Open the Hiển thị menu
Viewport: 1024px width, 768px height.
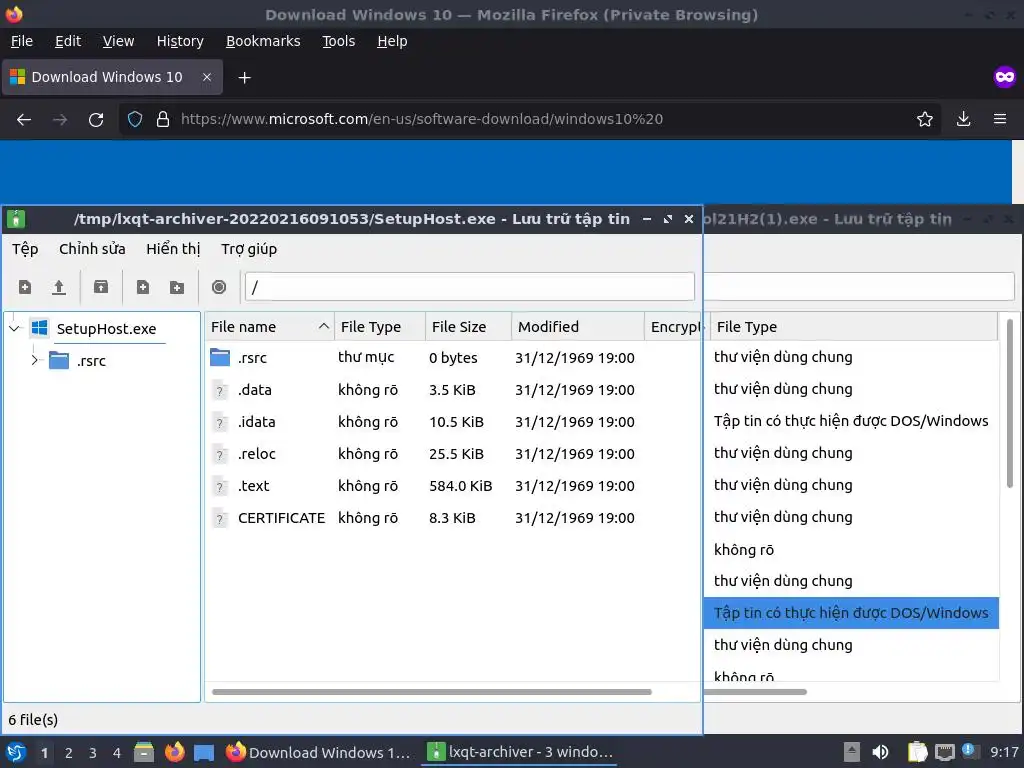click(x=173, y=249)
